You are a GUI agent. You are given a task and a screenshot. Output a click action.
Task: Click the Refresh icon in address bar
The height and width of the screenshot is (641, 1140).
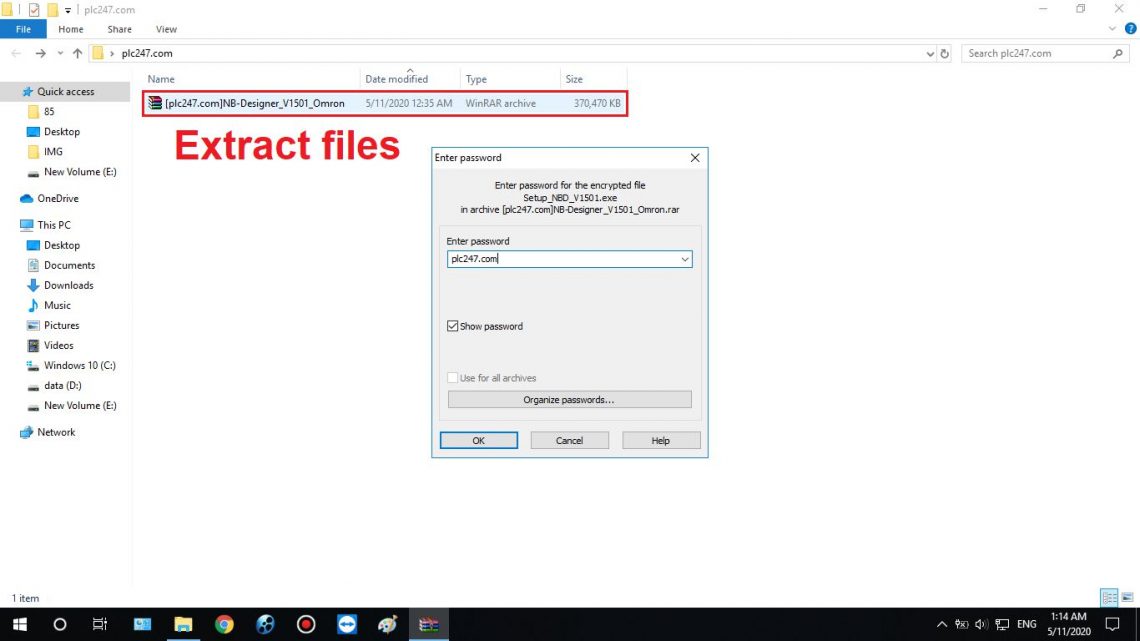pos(944,53)
